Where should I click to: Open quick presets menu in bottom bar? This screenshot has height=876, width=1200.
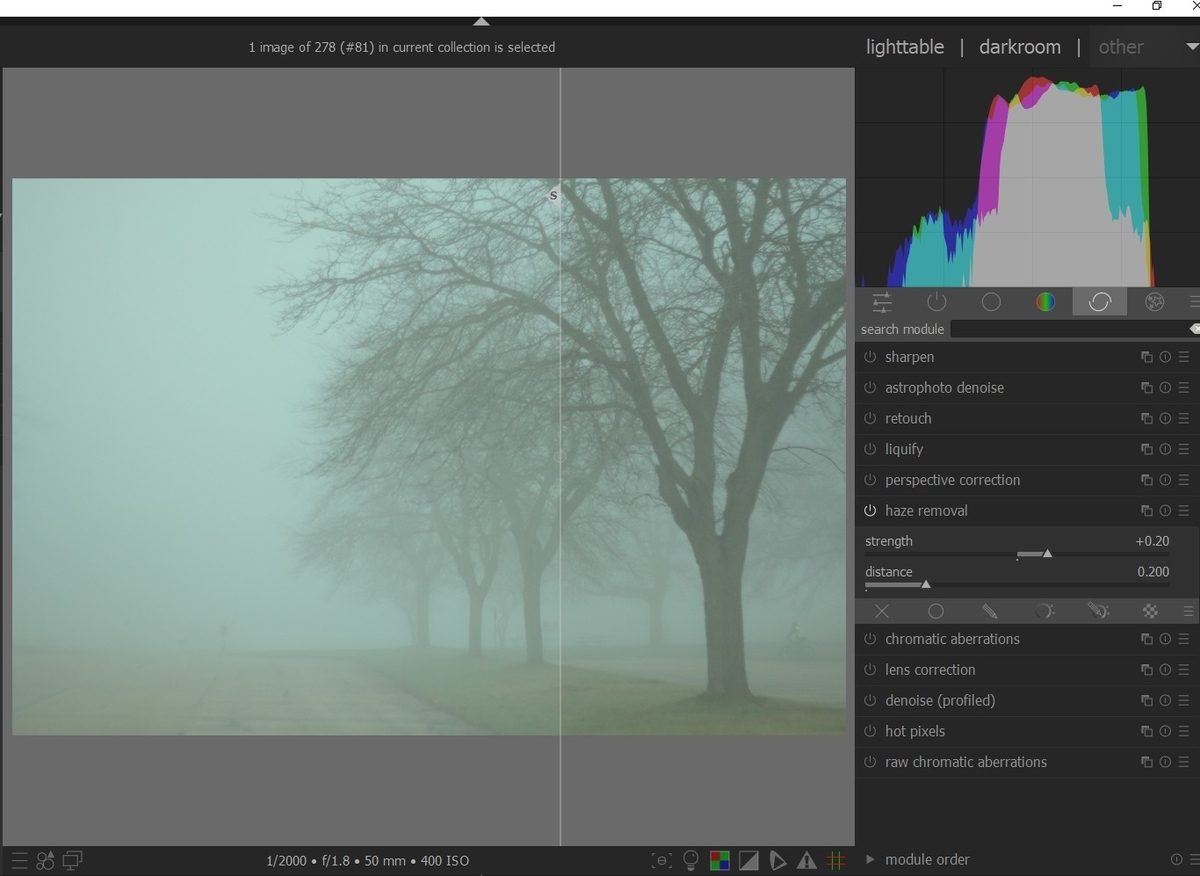(19, 860)
